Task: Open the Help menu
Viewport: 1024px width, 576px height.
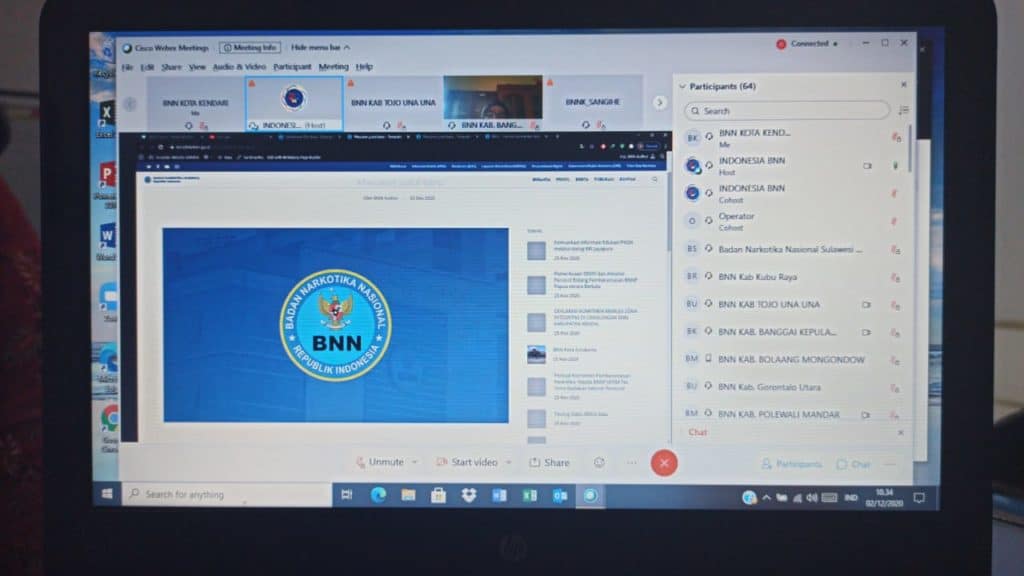Action: coord(364,67)
